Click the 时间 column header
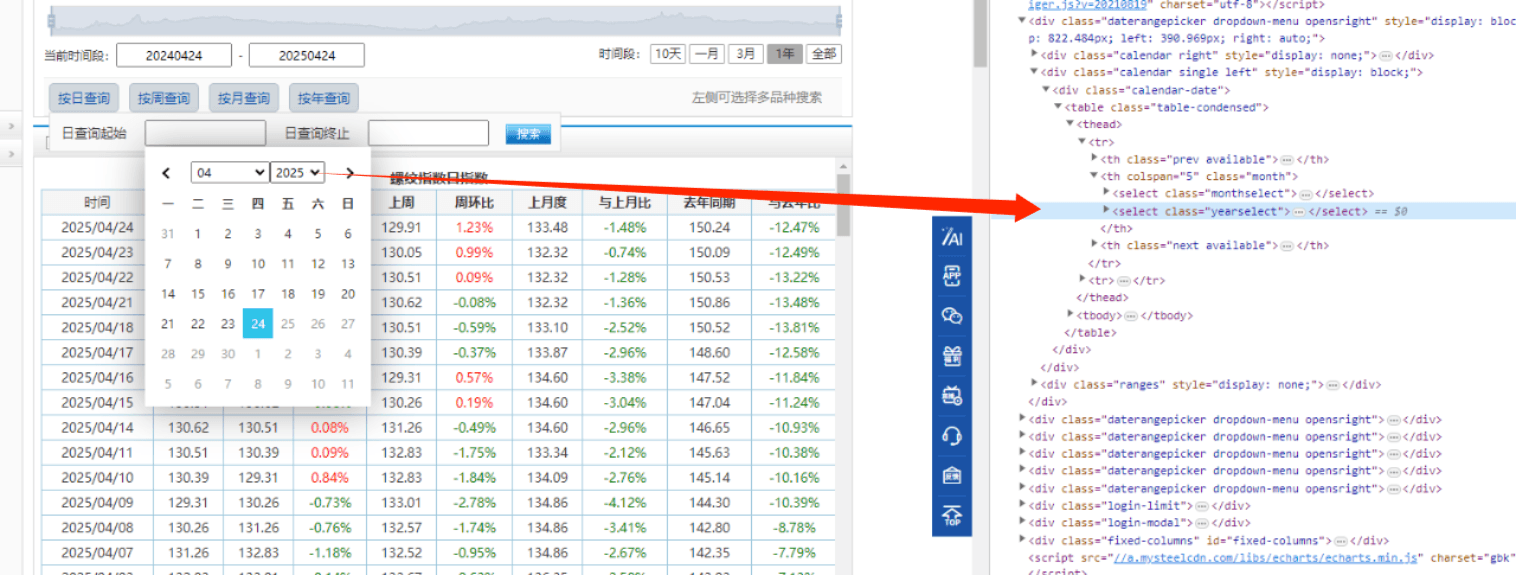This screenshot has height=575, width=1516. pyautogui.click(x=97, y=202)
